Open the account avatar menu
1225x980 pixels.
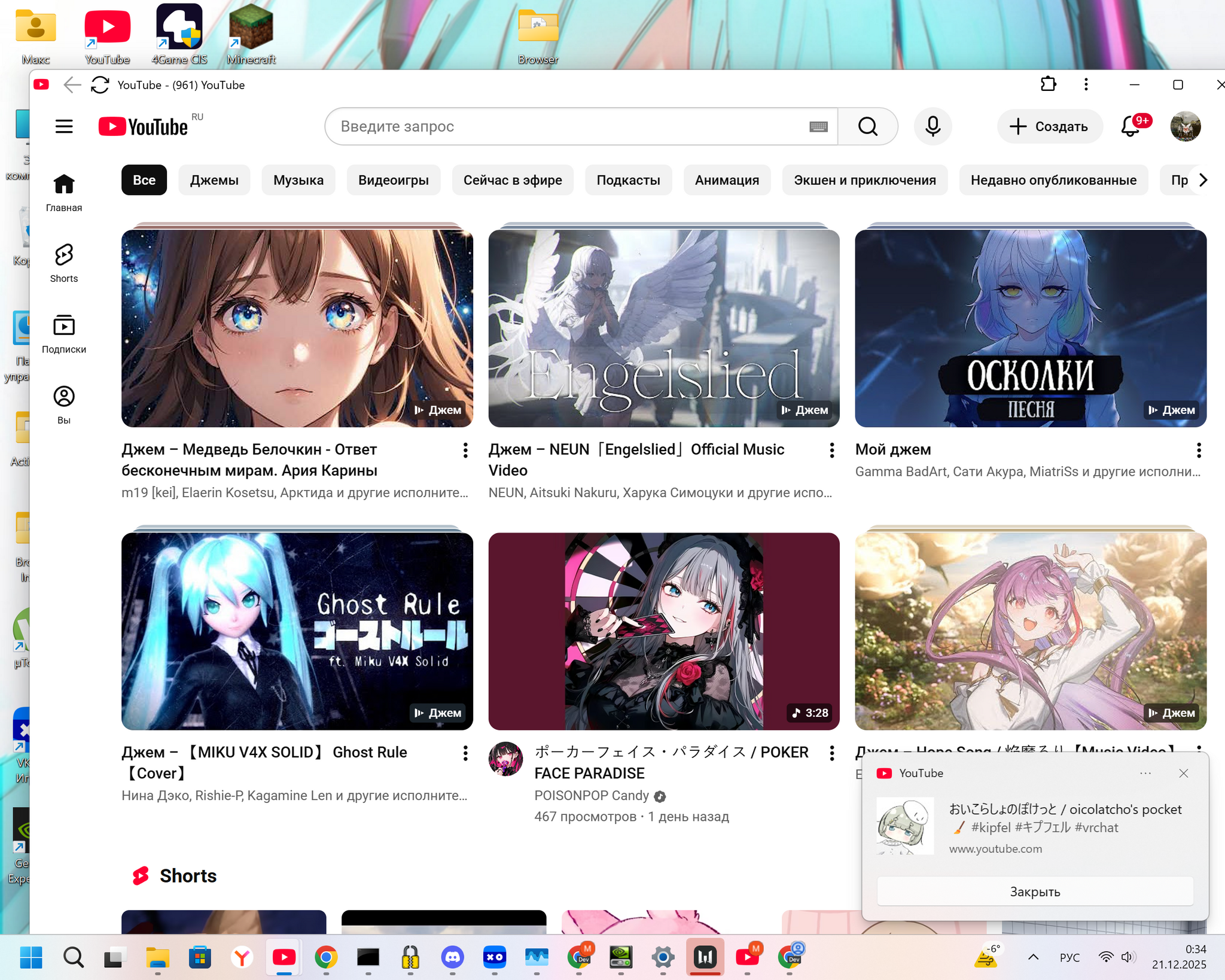pyautogui.click(x=1185, y=127)
